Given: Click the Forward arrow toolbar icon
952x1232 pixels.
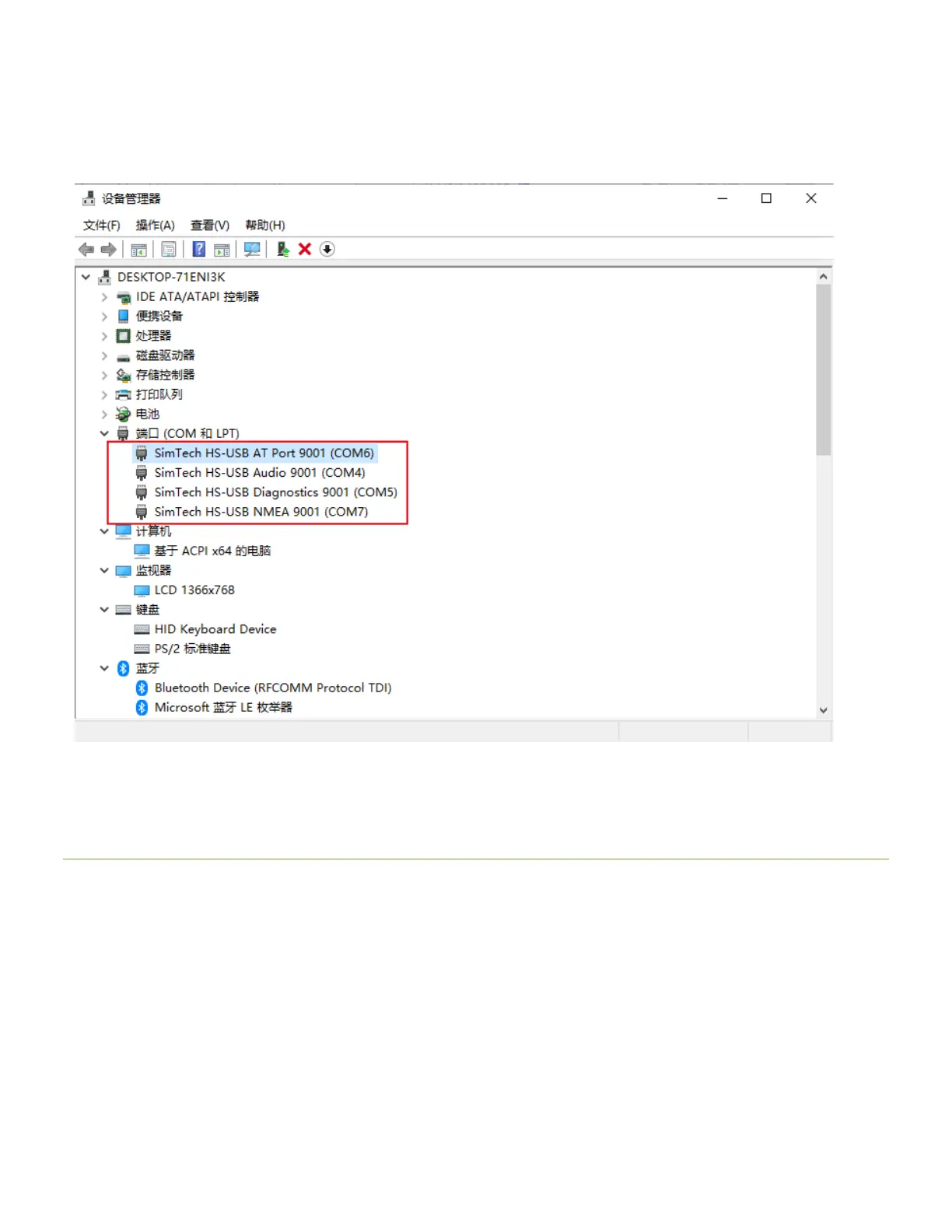Looking at the screenshot, I should [109, 250].
